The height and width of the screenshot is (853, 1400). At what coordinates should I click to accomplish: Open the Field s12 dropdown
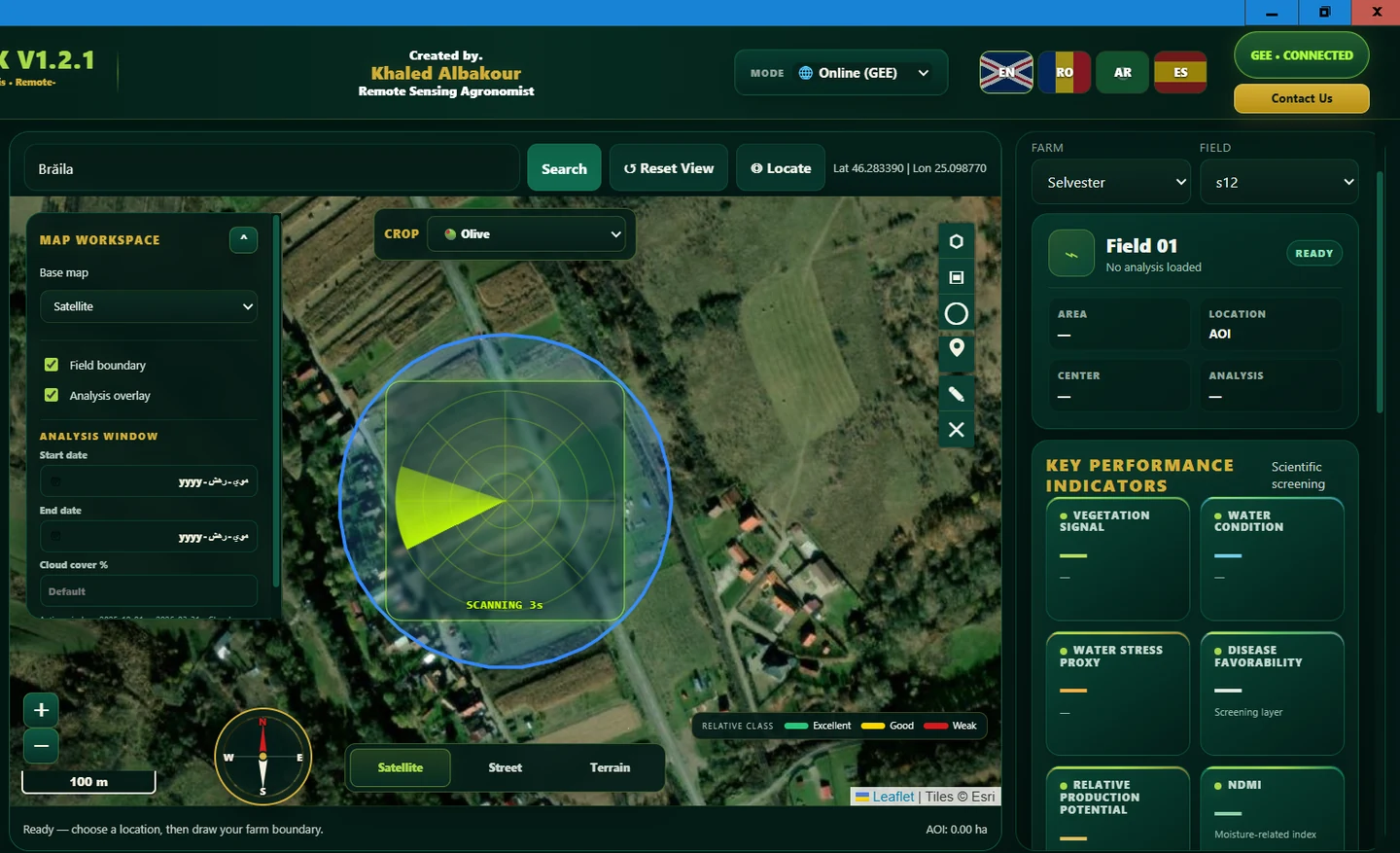(x=1279, y=182)
